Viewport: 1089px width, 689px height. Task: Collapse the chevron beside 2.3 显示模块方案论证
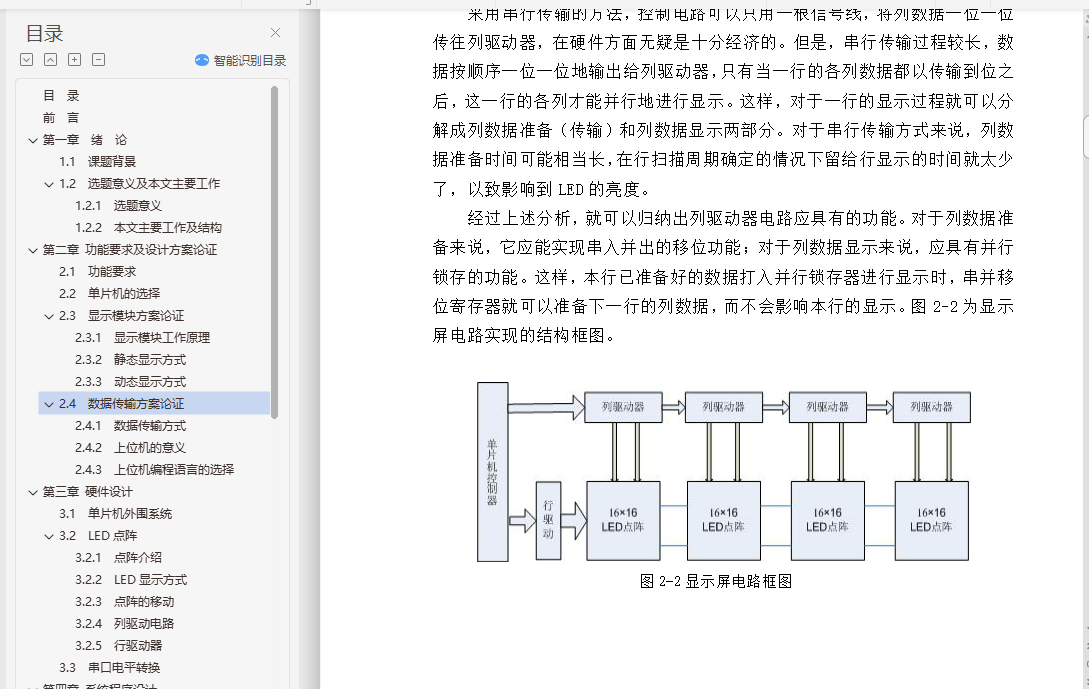tap(49, 316)
